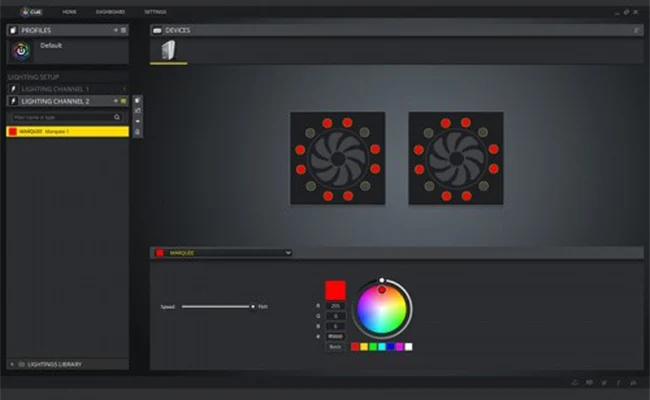
Task: Select Lighting Channel 1
Action: (68, 89)
